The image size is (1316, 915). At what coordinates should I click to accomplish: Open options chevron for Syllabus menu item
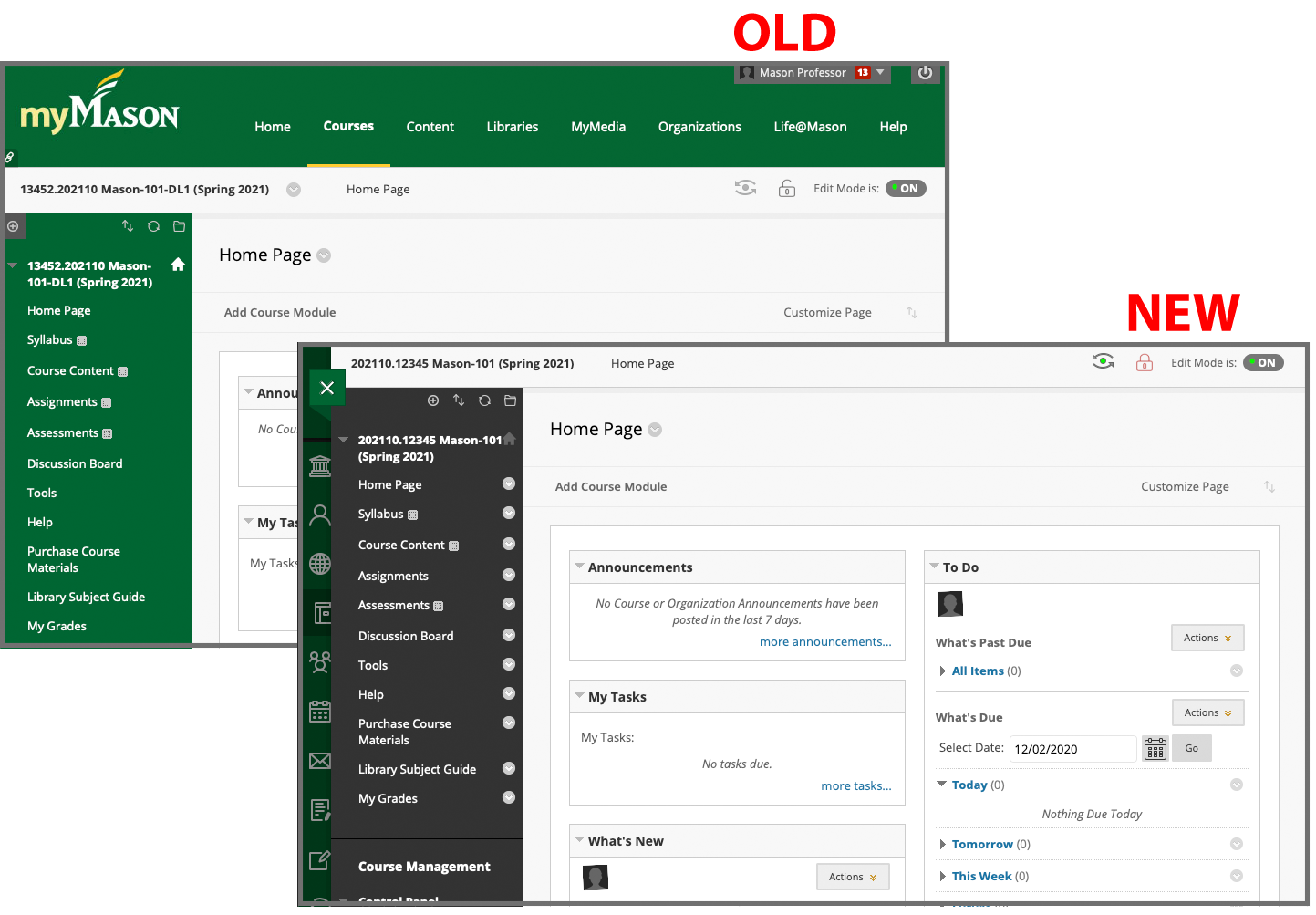click(x=509, y=513)
